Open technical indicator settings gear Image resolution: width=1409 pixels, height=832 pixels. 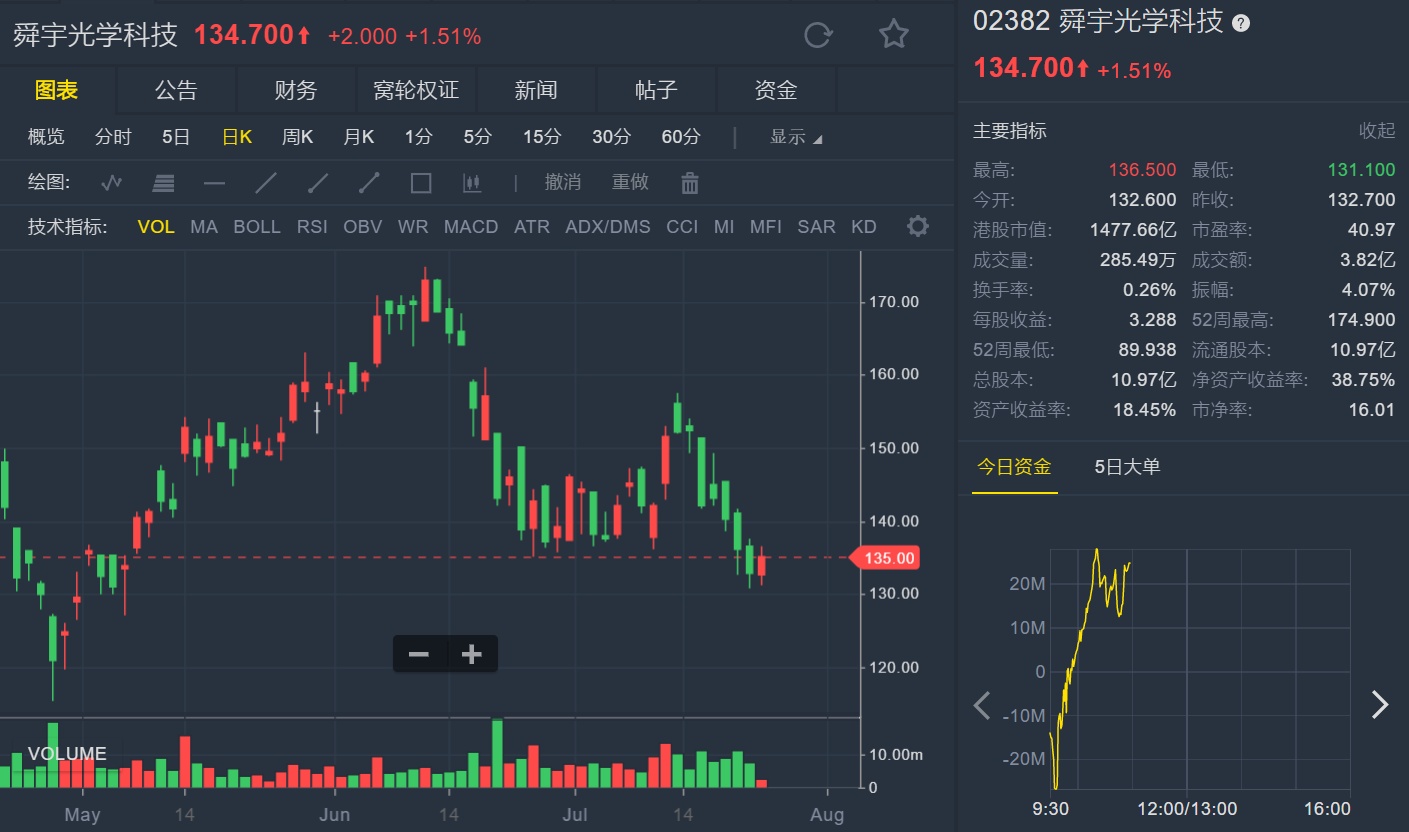coord(917,227)
